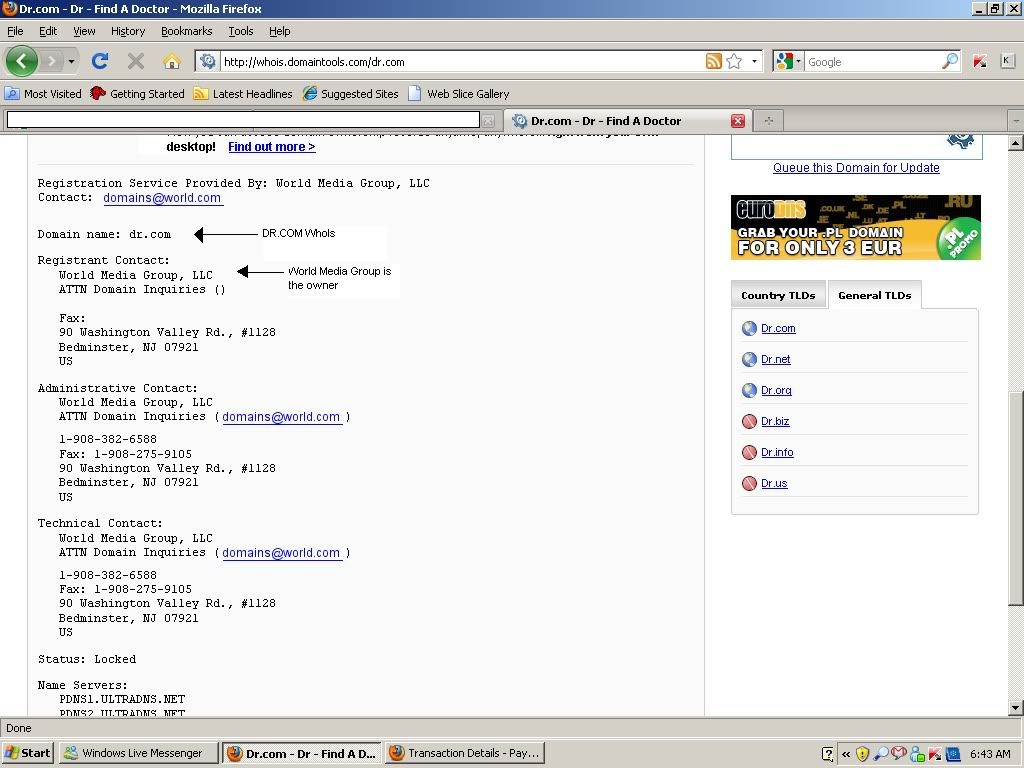Screen dimensions: 1024x768
Task: Click the red icon beside Dr.info
Action: tap(750, 453)
